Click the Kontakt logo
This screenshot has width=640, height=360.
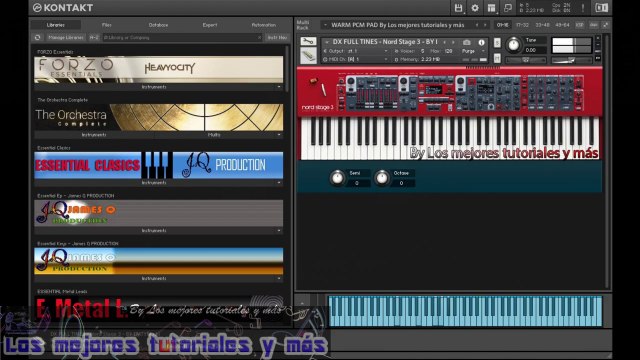click(63, 8)
